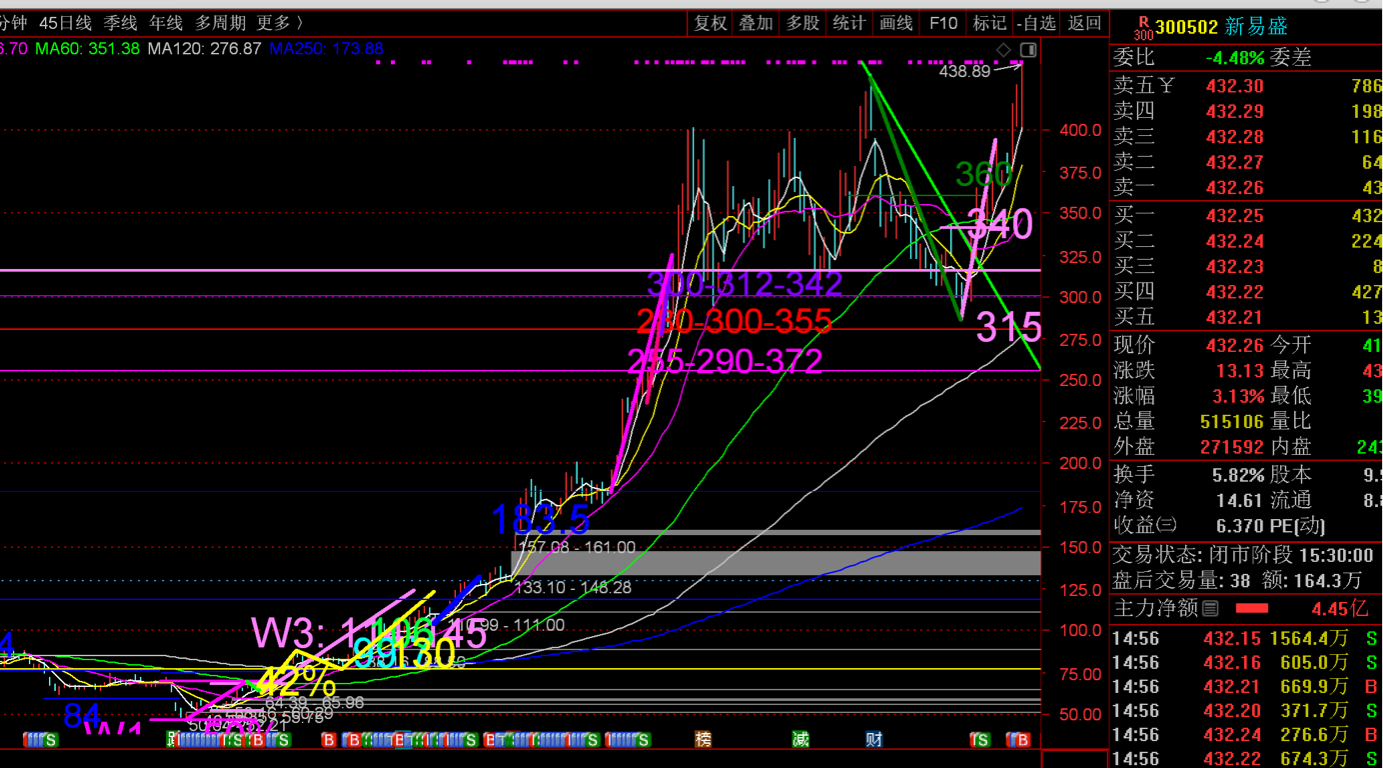Click the rightmost B trade marker icon
Screen dimensions: 1383x769
tap(1022, 740)
